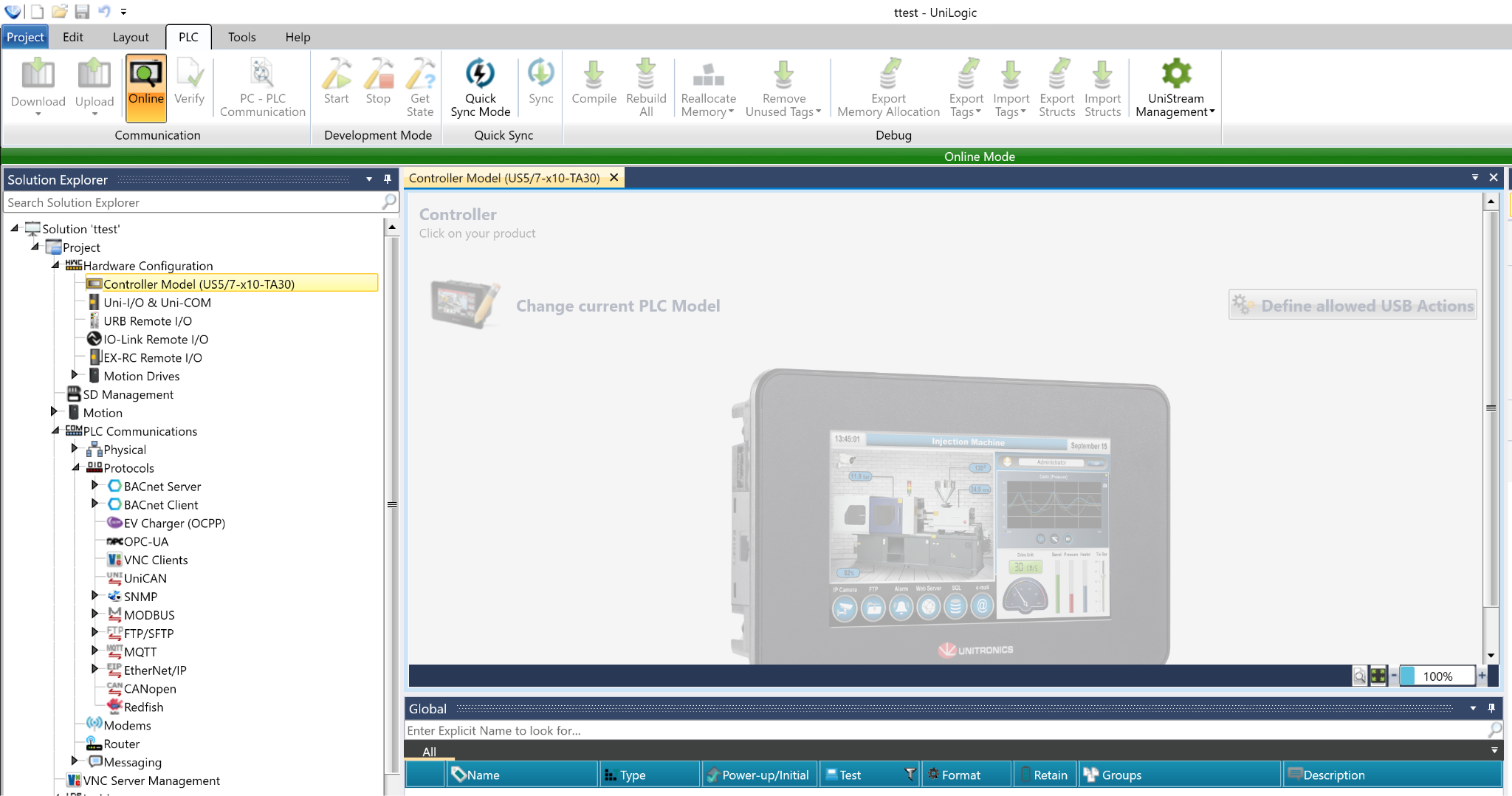
Task: Click the Search Solution Explorer field
Action: (x=192, y=202)
